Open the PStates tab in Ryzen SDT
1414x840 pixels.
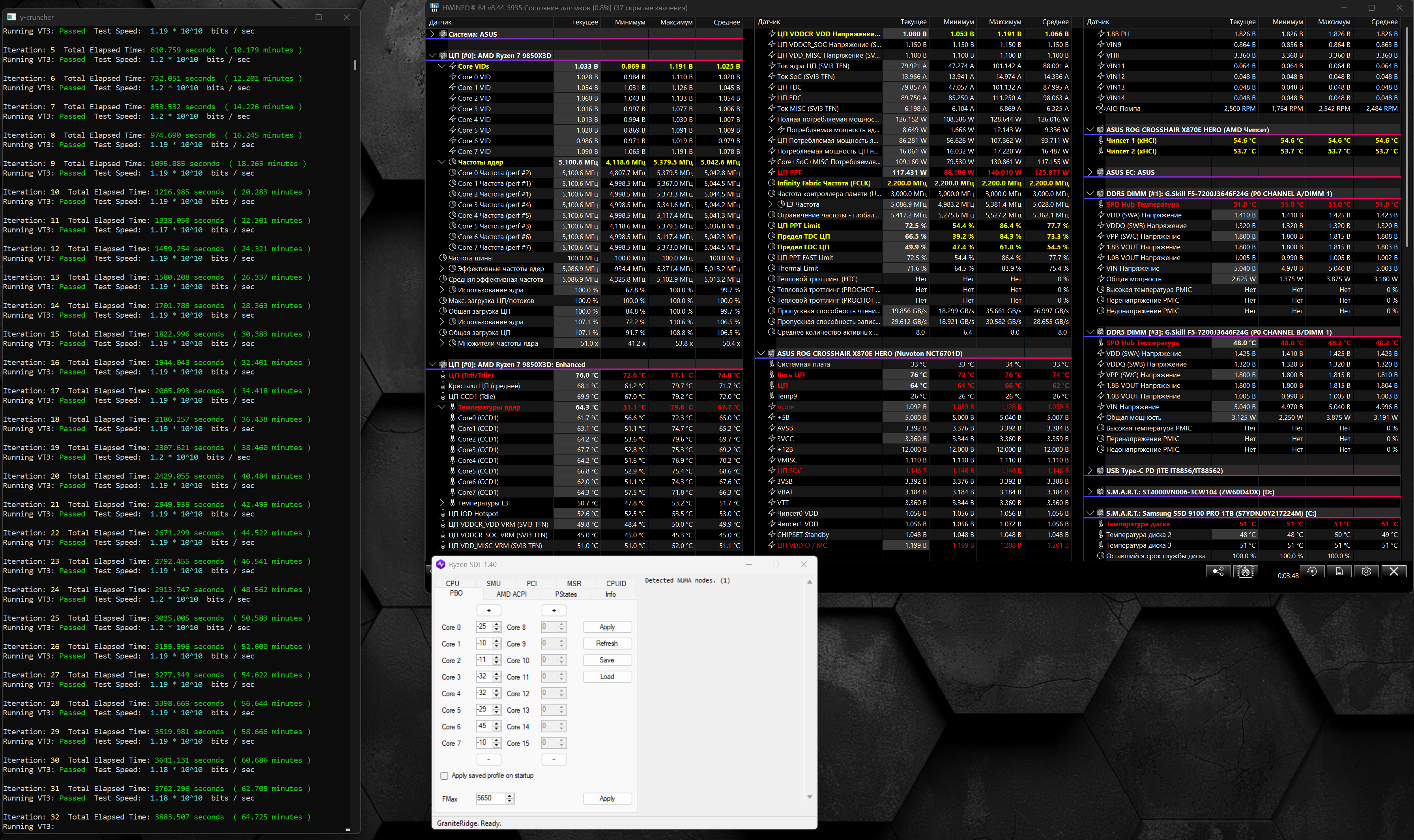[x=565, y=594]
